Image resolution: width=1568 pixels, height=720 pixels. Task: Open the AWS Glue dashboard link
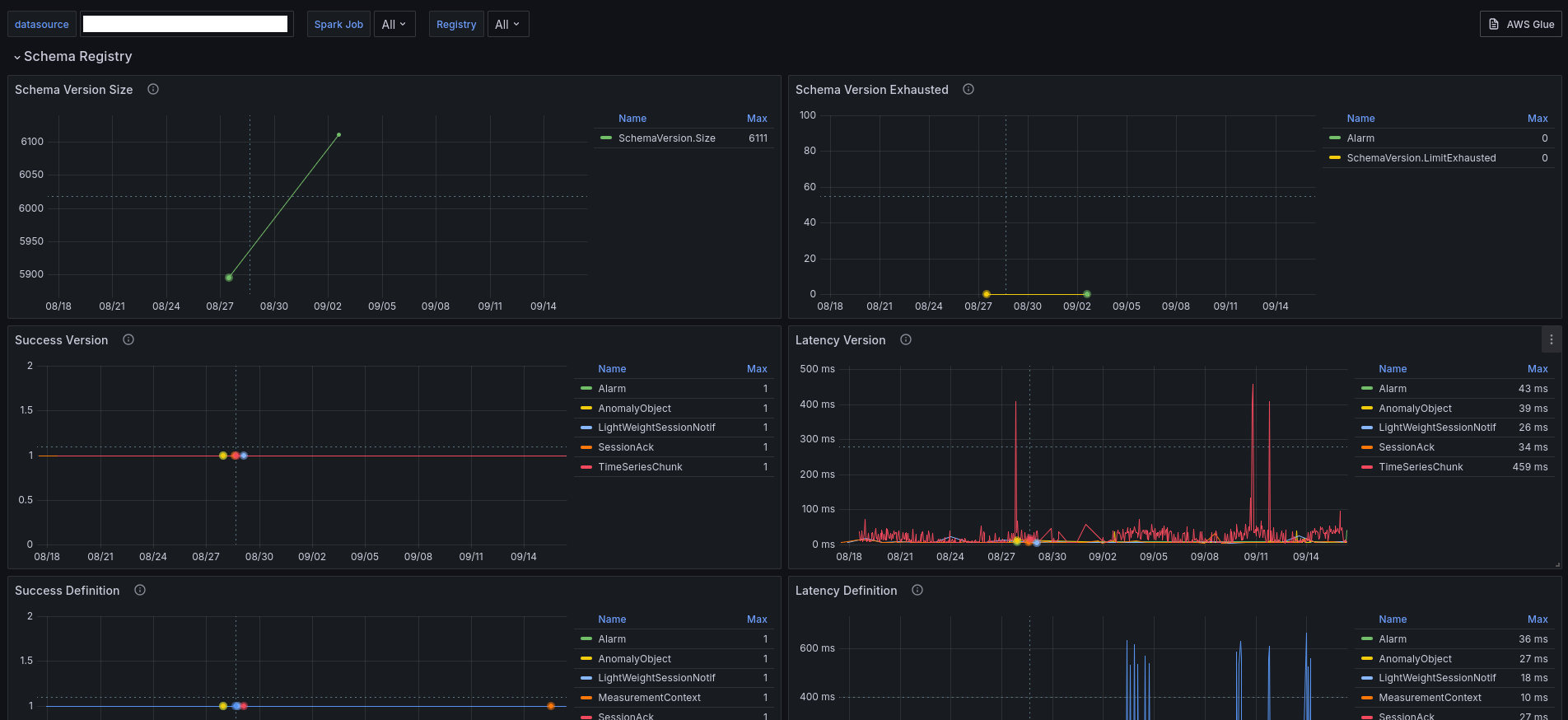pos(1521,24)
